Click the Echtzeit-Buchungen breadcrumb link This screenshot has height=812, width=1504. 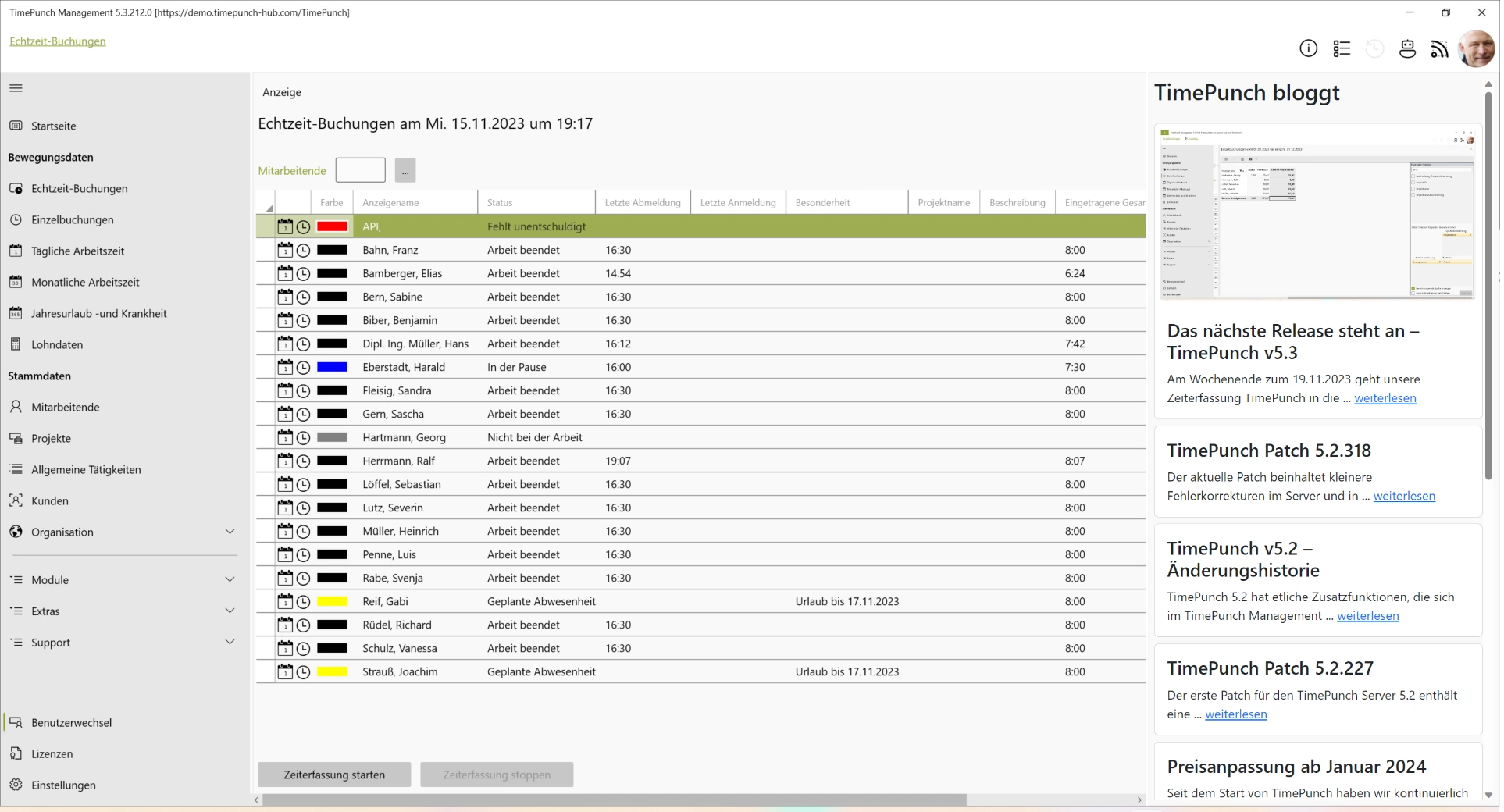coord(58,41)
